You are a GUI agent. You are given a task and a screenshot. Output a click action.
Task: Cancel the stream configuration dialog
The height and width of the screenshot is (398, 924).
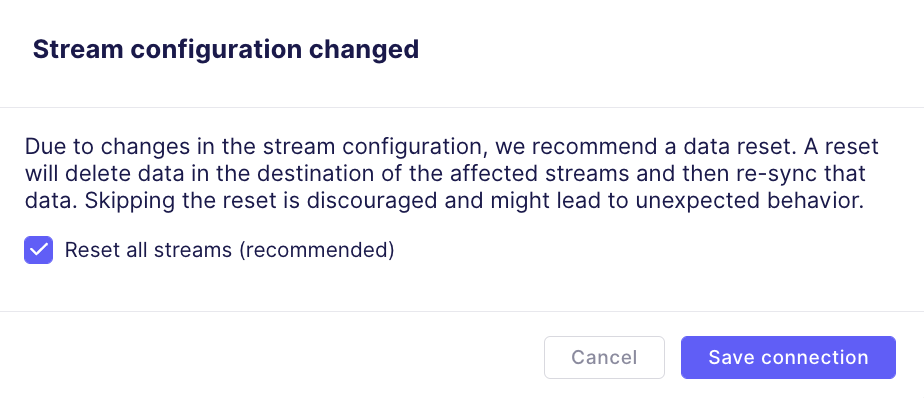tap(604, 357)
